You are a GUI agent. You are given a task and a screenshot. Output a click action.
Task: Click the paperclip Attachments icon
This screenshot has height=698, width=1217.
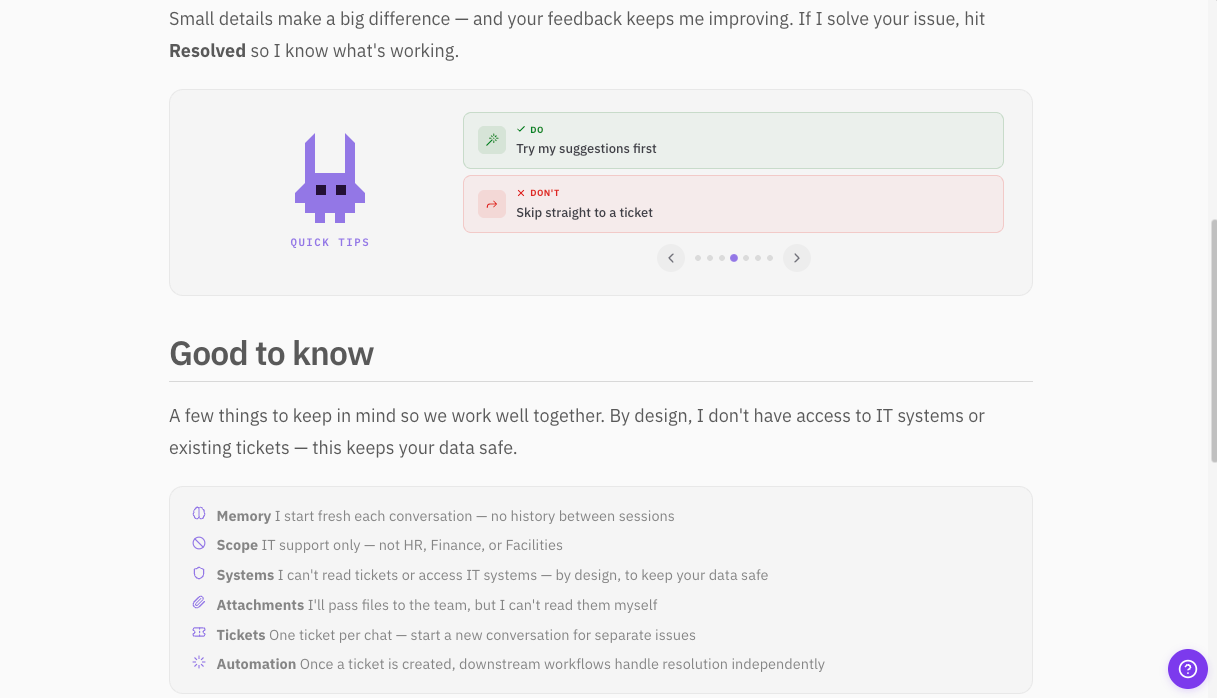(198, 604)
